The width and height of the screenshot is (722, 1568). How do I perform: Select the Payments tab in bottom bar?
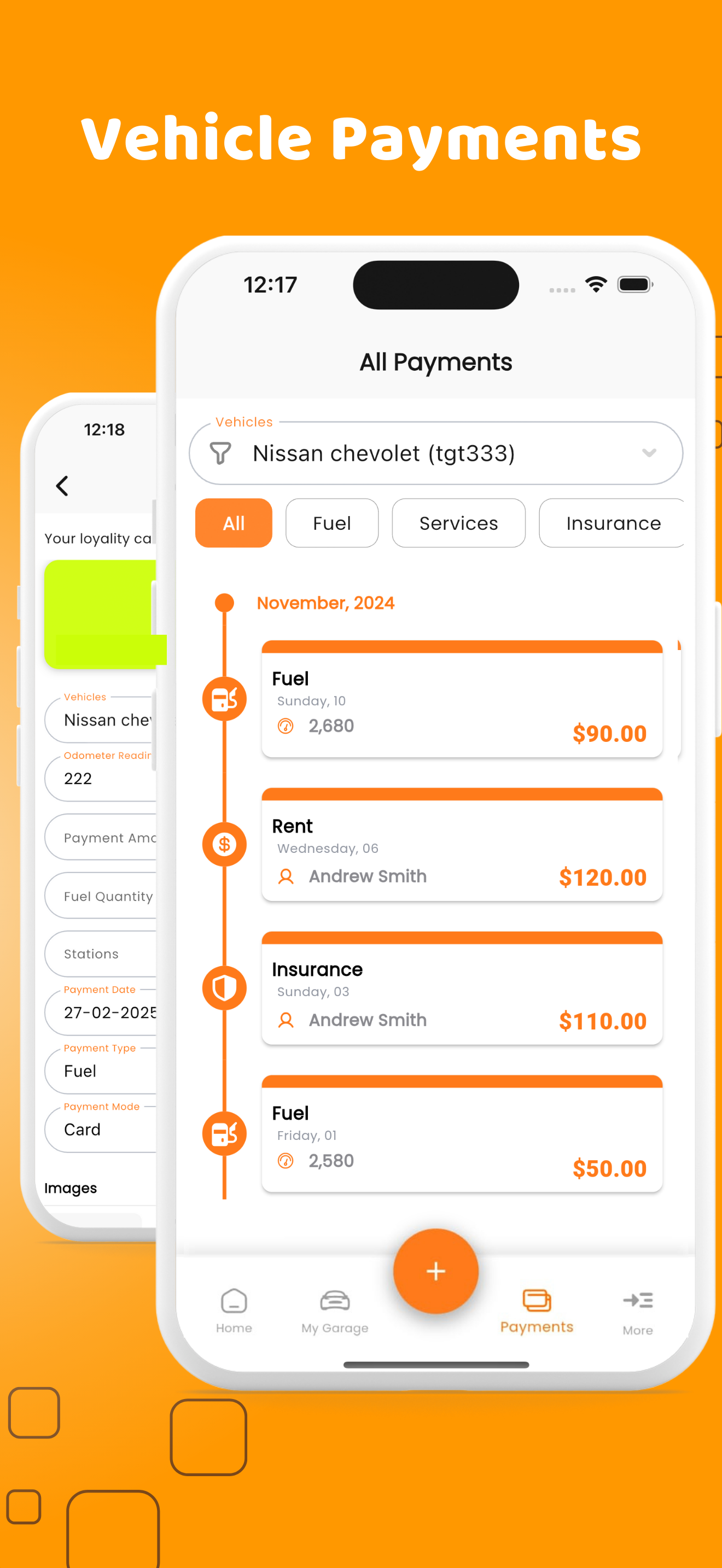pos(537,1311)
